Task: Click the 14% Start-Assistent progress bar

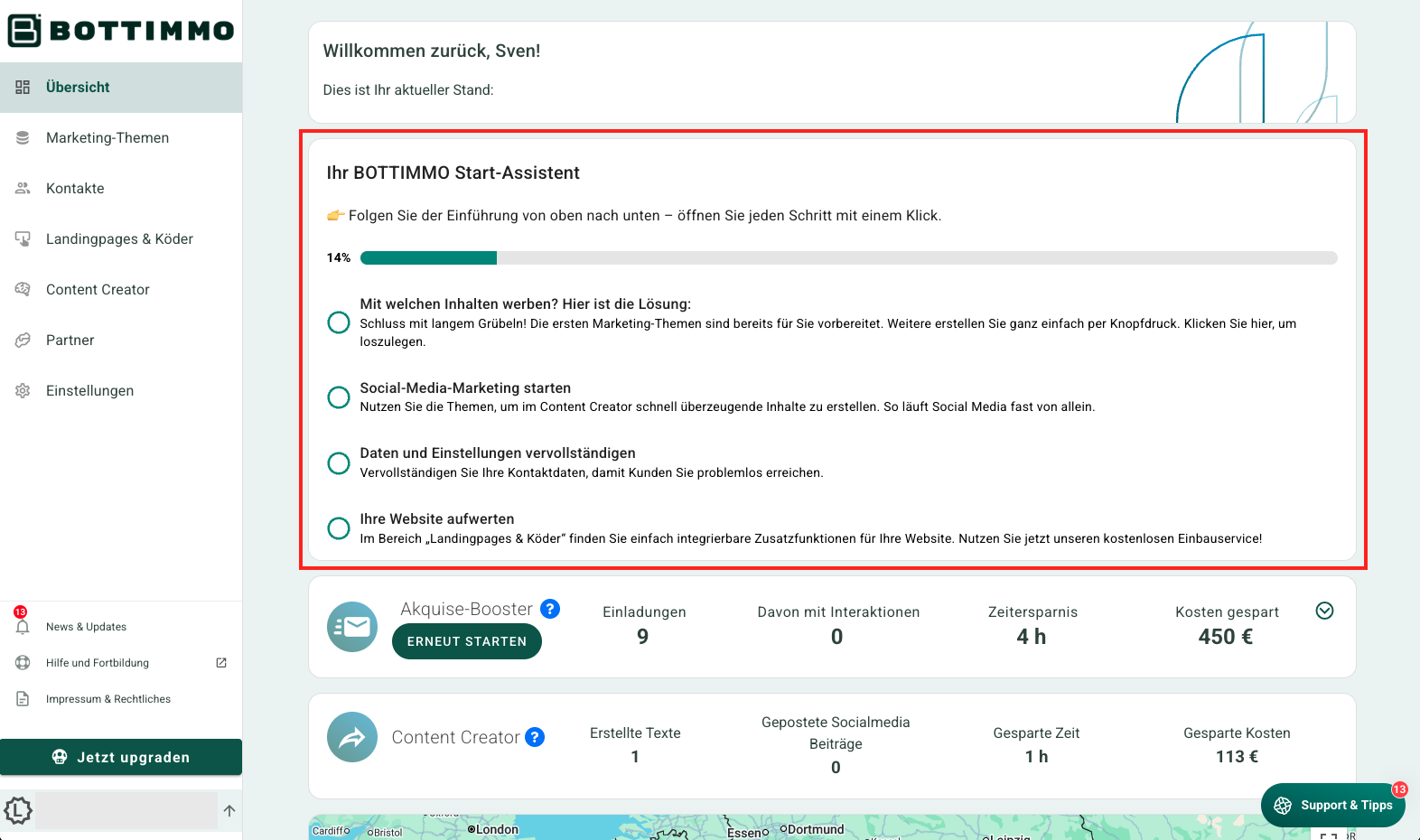Action: pyautogui.click(x=848, y=258)
